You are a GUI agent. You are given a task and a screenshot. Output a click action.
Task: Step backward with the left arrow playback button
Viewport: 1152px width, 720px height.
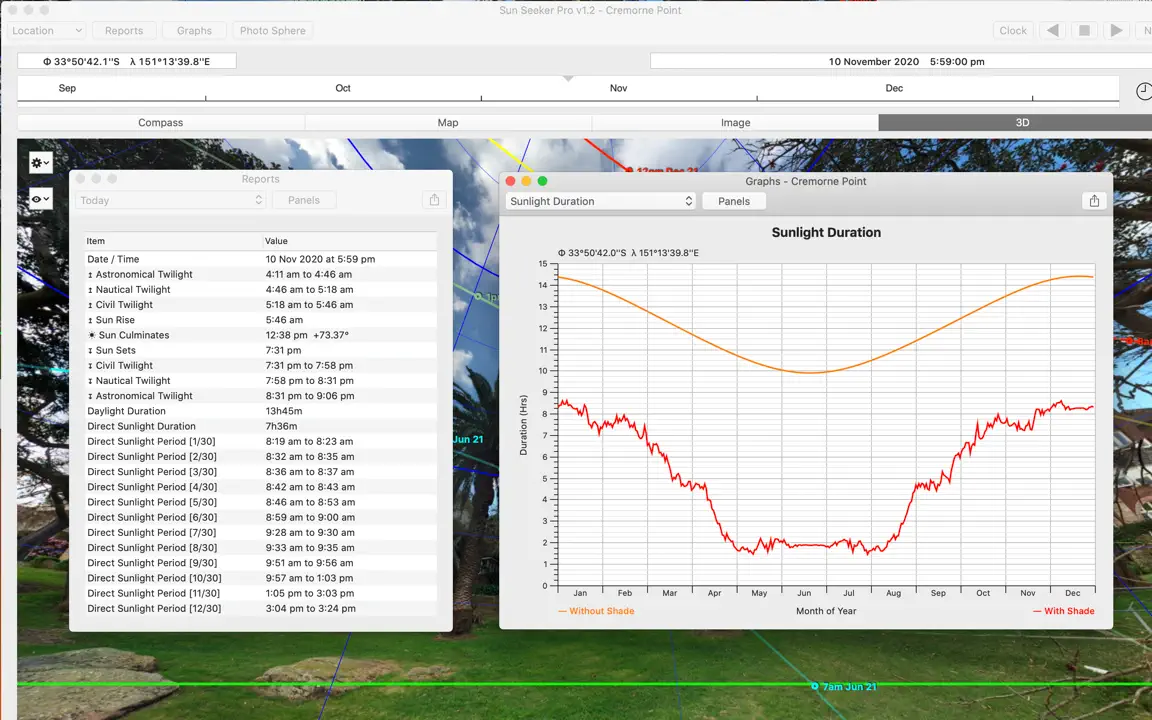point(1052,30)
